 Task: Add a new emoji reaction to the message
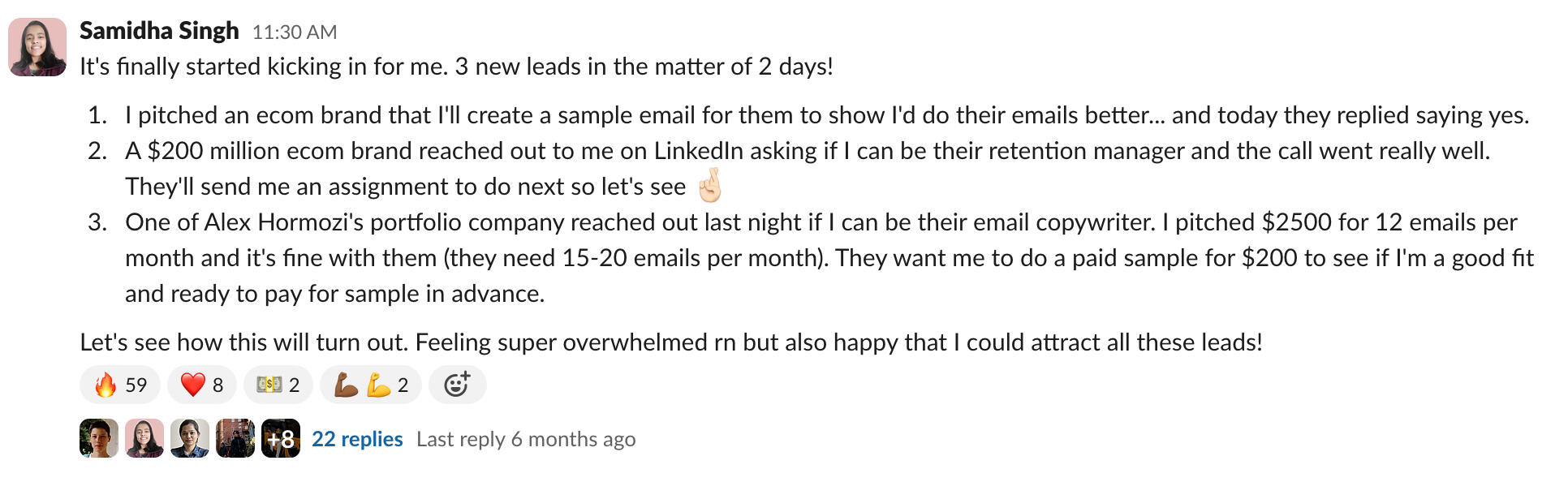click(457, 385)
